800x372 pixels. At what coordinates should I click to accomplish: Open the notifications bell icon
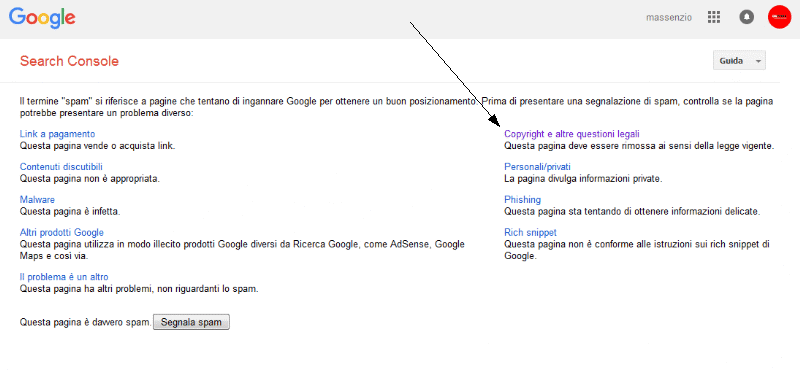[746, 17]
